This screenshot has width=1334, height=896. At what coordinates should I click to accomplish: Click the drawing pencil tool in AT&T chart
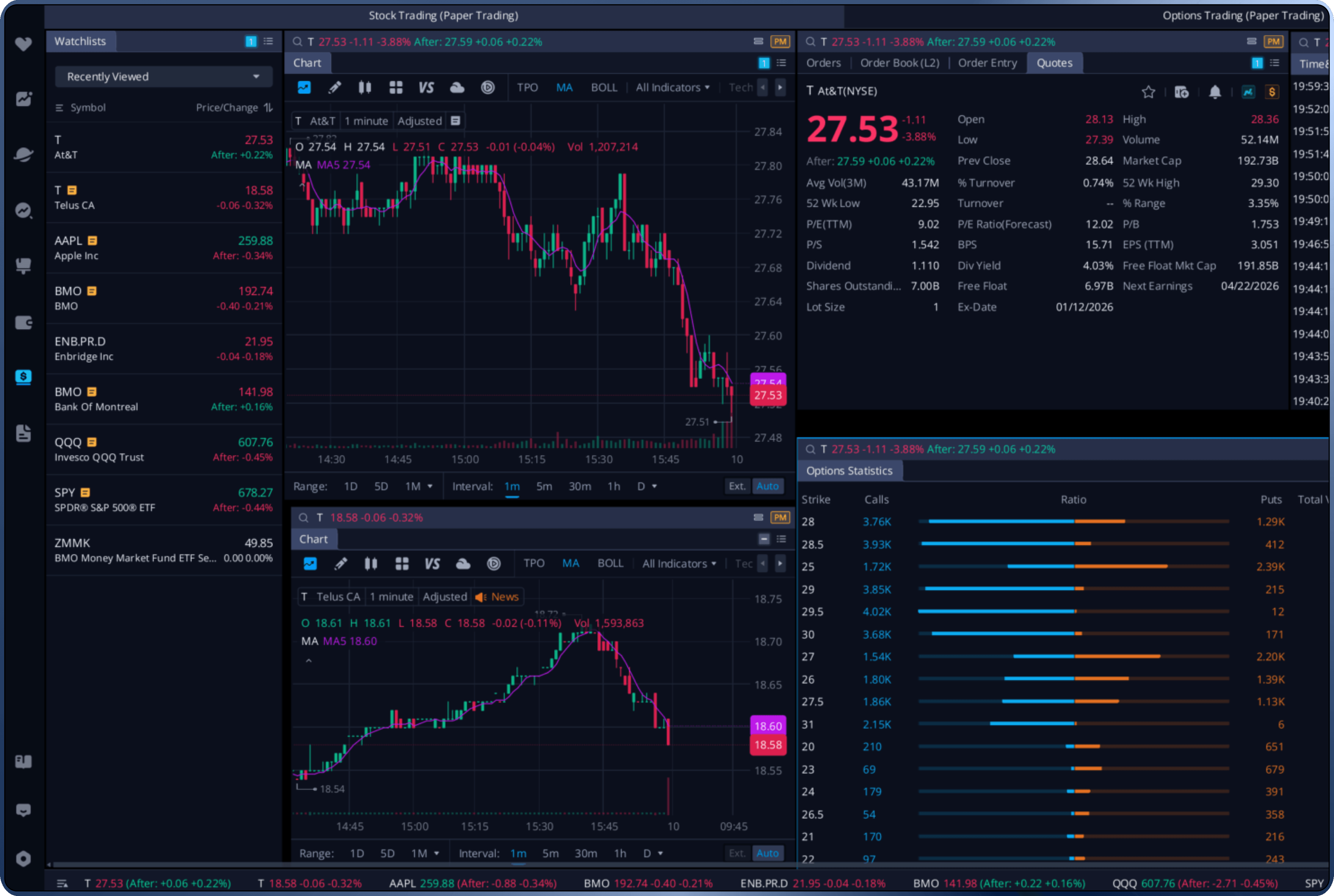(334, 88)
